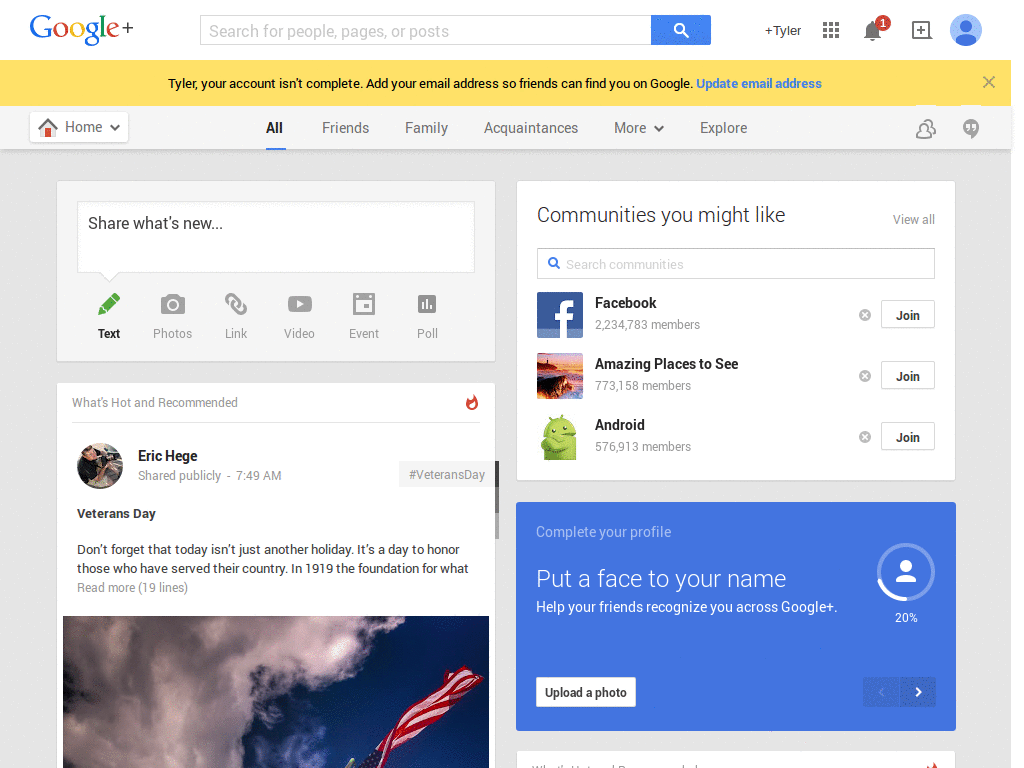Click View all communities

pyautogui.click(x=914, y=219)
